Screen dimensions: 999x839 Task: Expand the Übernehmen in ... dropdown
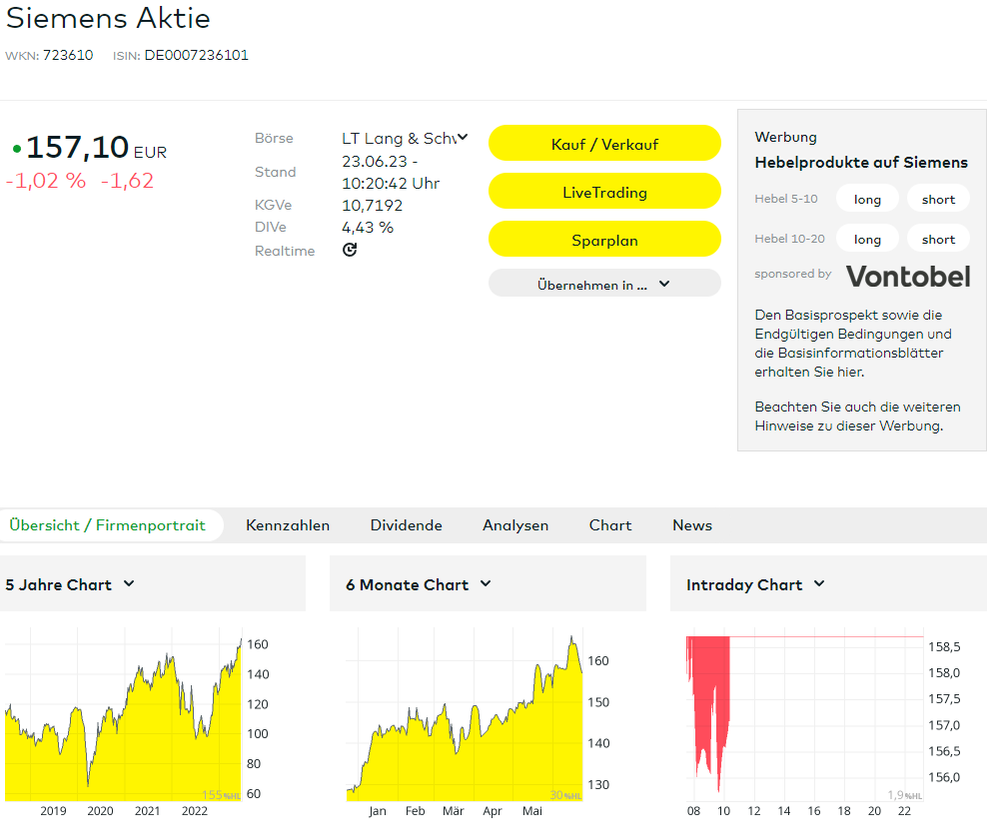[604, 284]
